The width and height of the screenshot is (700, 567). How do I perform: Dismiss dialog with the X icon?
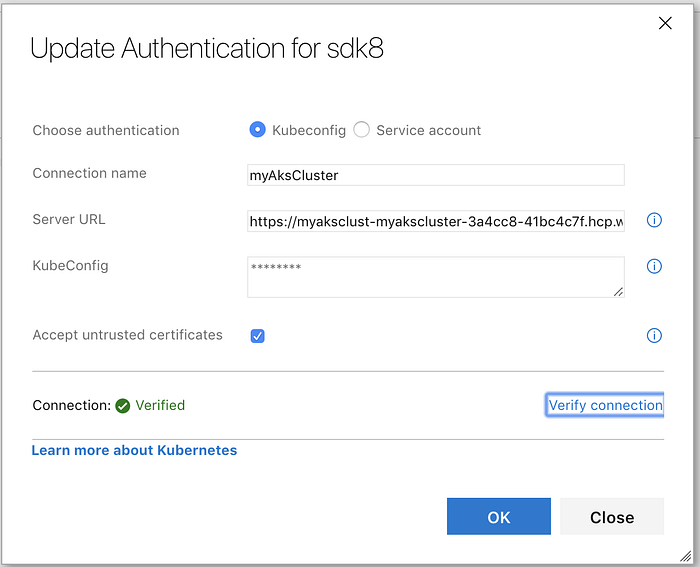pos(665,23)
